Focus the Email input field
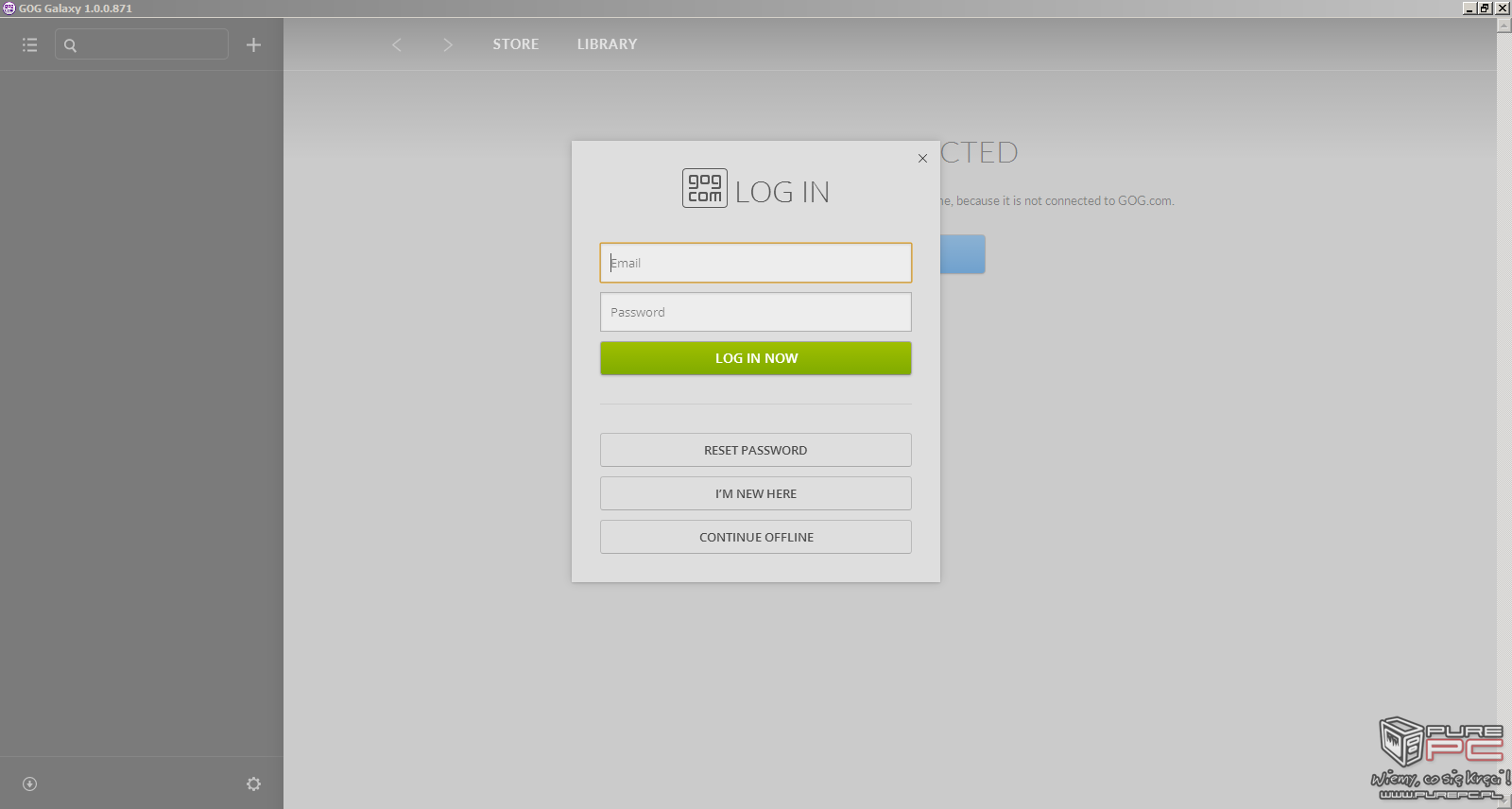 (756, 263)
